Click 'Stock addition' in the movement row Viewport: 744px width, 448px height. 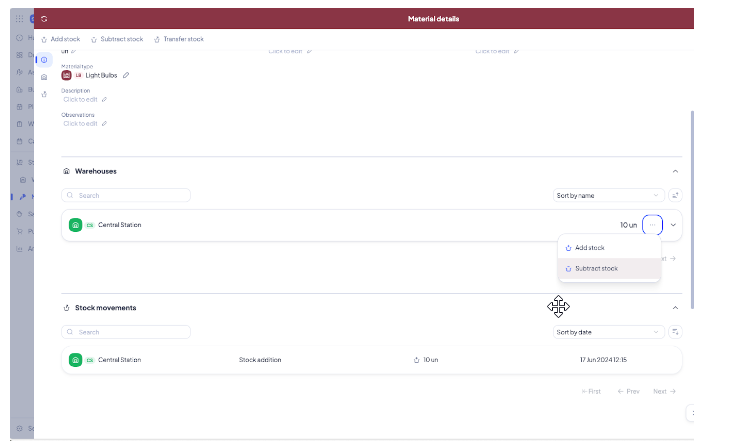(260, 360)
